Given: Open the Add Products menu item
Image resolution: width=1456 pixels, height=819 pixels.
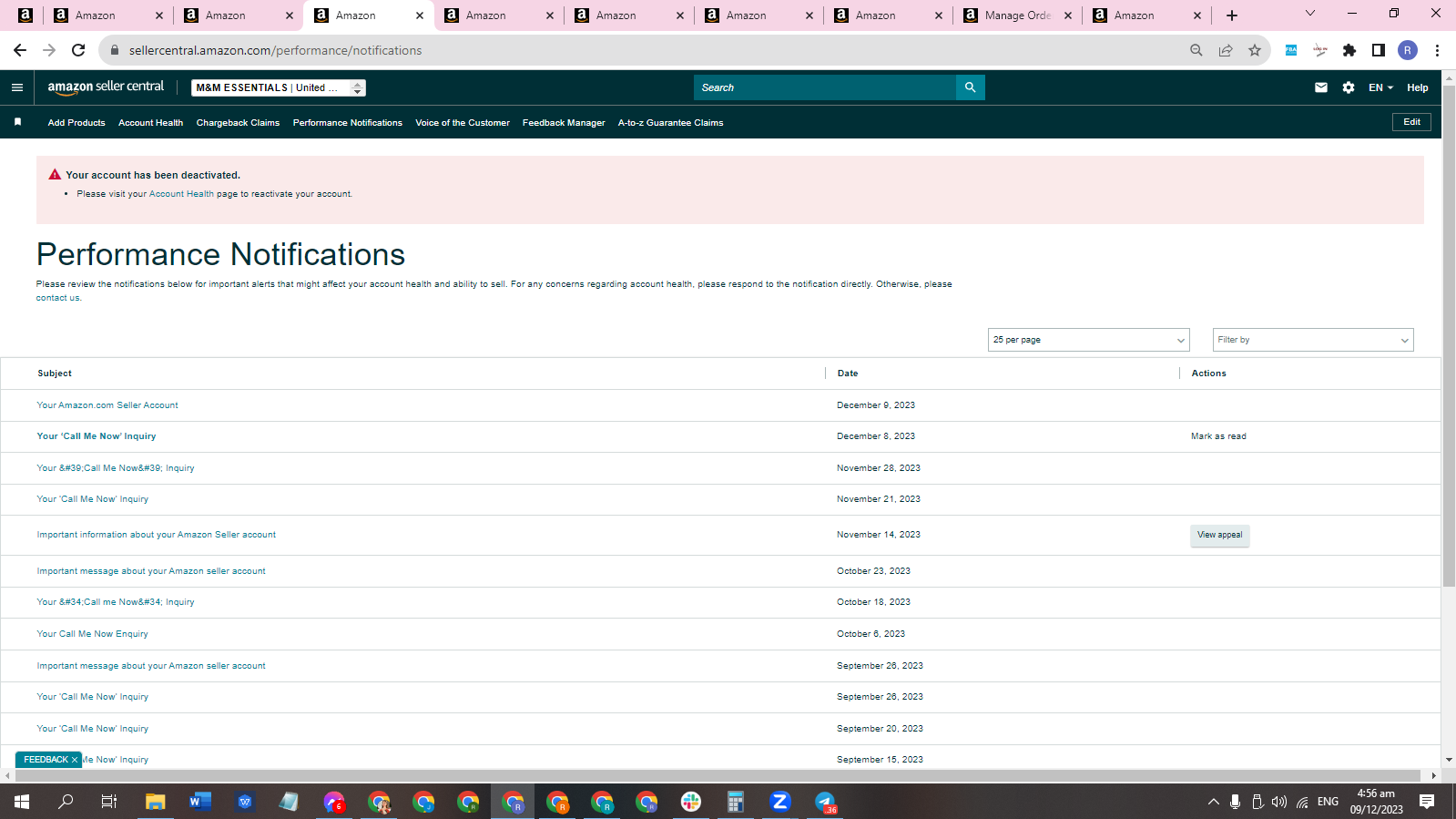Looking at the screenshot, I should click(76, 123).
